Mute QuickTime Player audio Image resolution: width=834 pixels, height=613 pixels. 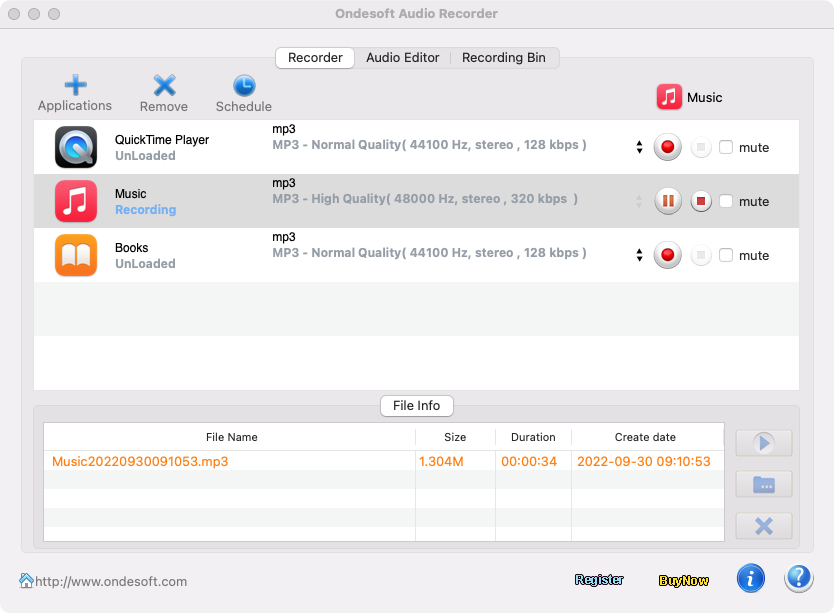coord(725,147)
